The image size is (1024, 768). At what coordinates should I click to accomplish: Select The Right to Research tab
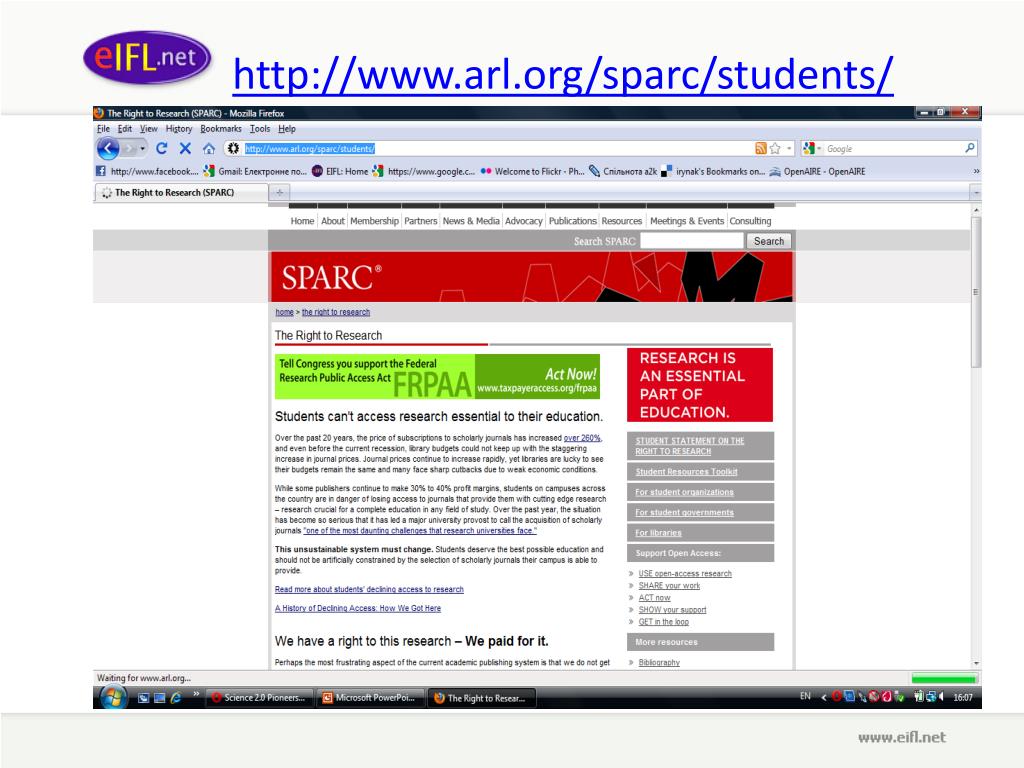(182, 192)
